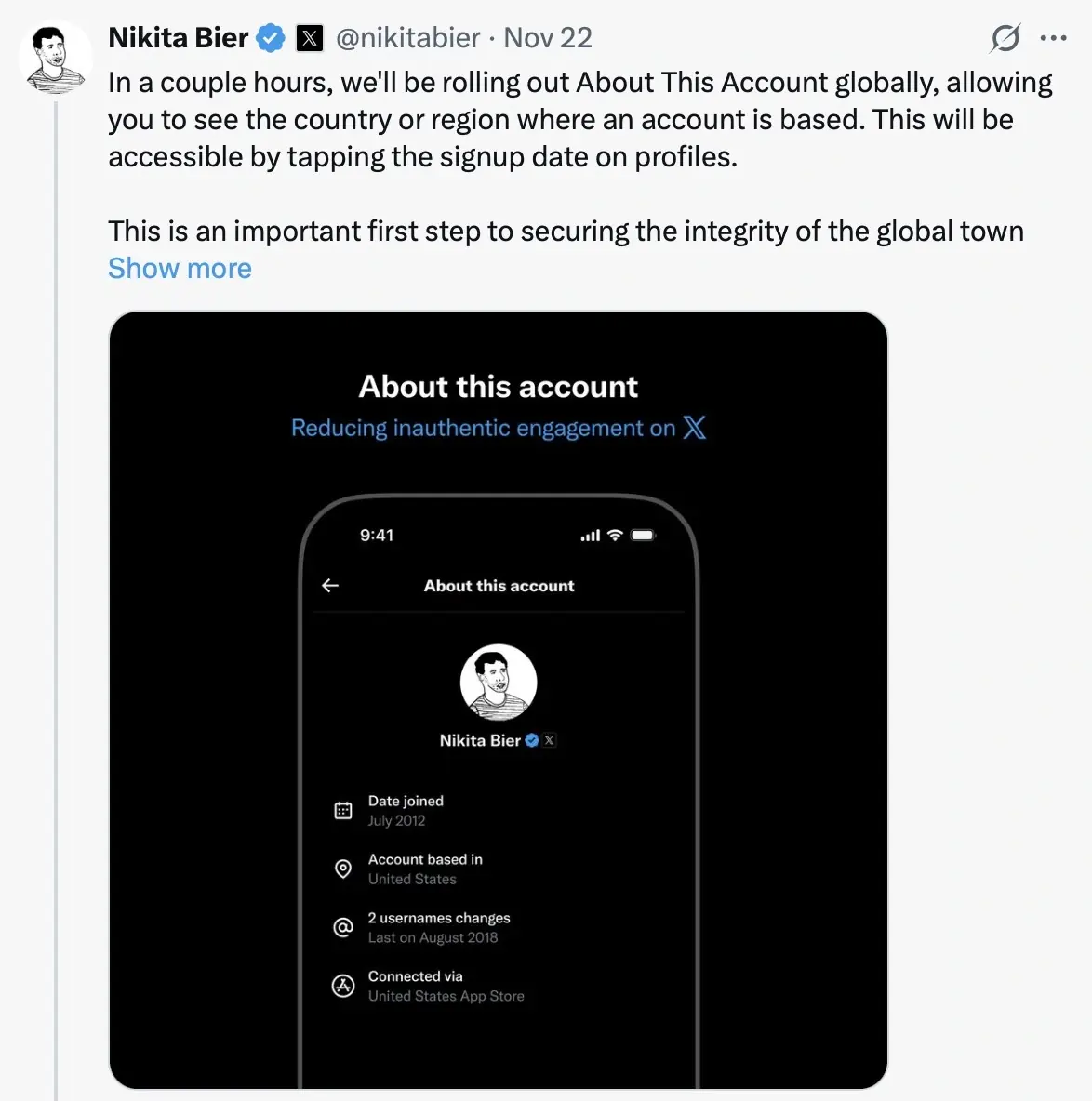Viewport: 1092px width, 1101px height.
Task: Tap the back arrow in the phone mockup
Action: click(330, 585)
